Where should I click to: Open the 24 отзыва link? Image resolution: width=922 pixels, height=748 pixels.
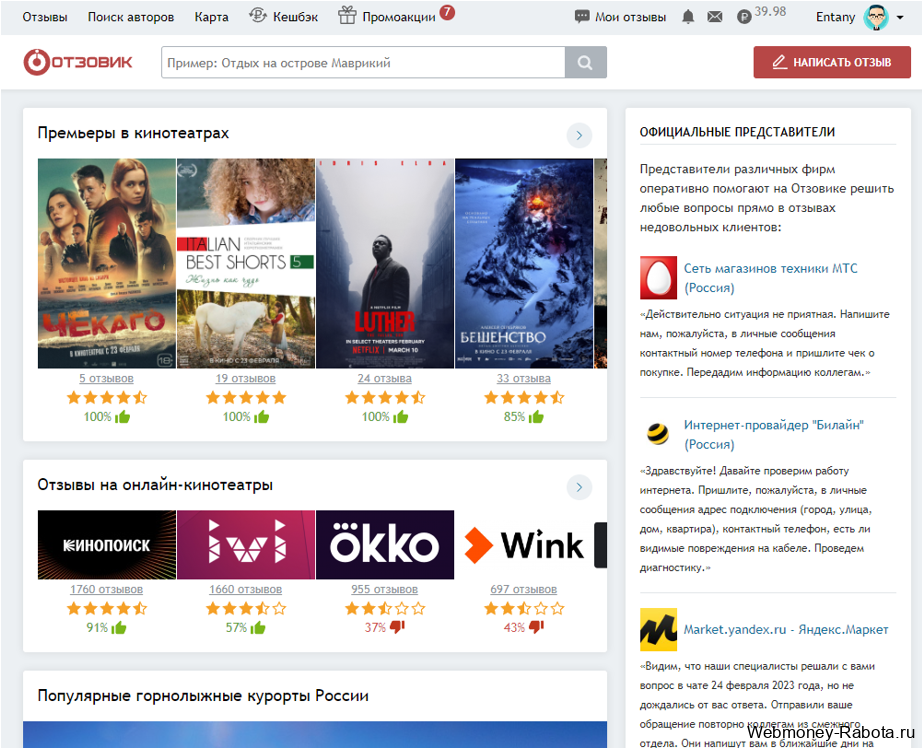point(385,378)
